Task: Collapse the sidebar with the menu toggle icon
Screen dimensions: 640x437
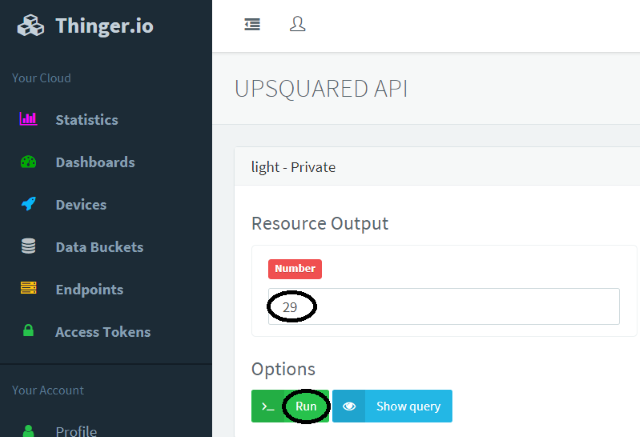Action: coord(252,24)
